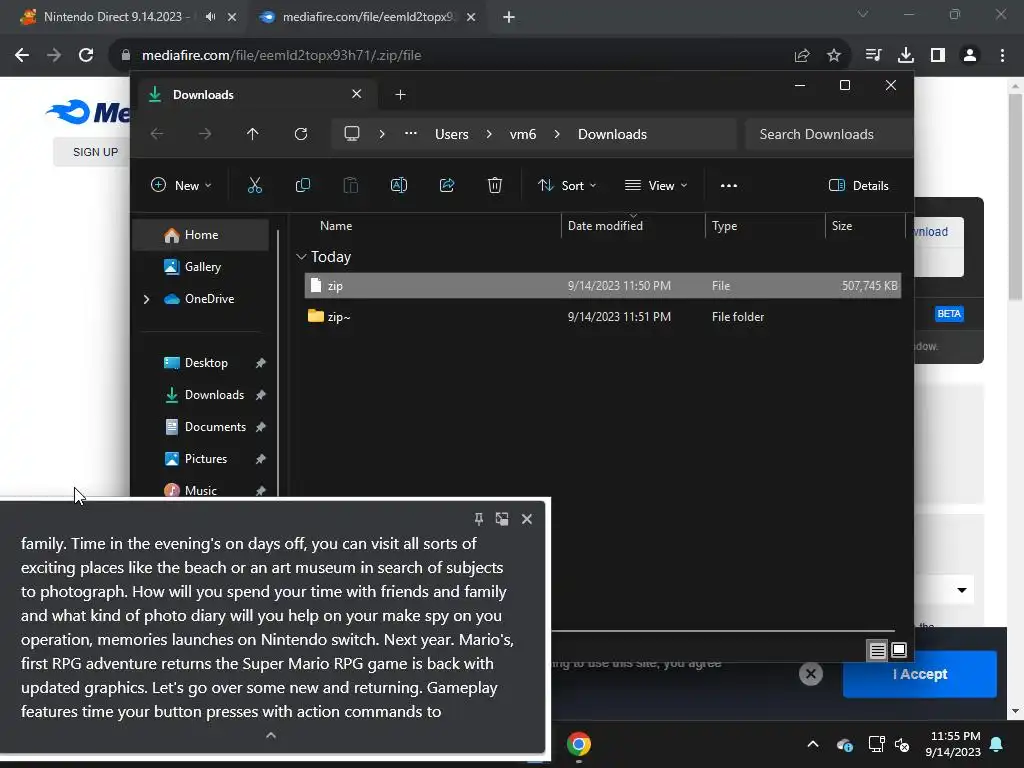This screenshot has width=1024, height=768.
Task: Click I Accept cookie button
Action: 920,674
